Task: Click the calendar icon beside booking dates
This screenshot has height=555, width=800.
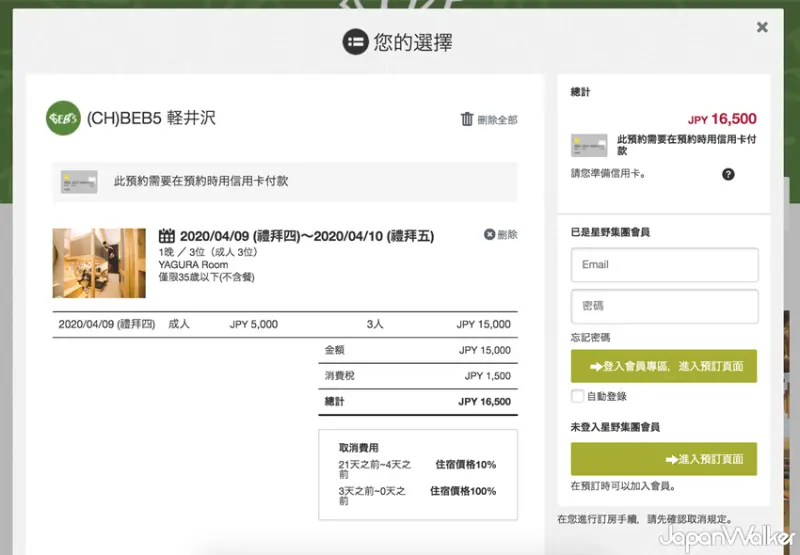Action: [167, 236]
